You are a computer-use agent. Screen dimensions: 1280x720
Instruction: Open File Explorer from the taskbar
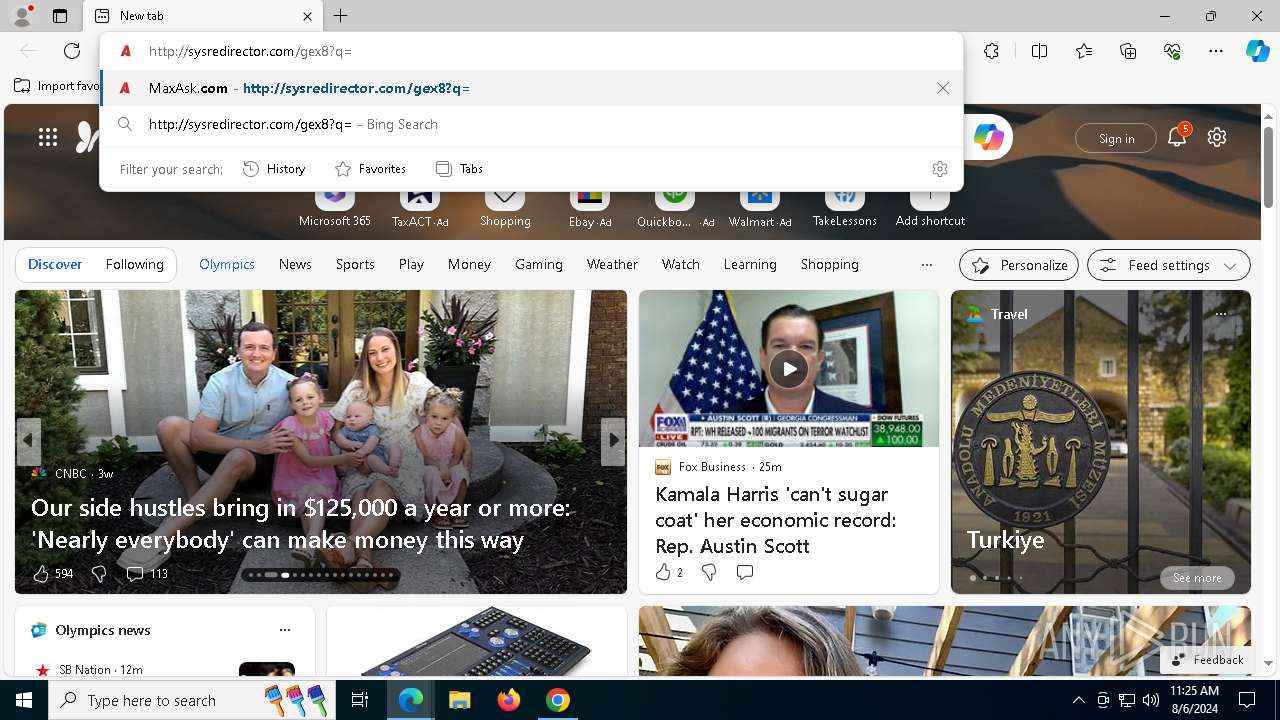click(459, 700)
